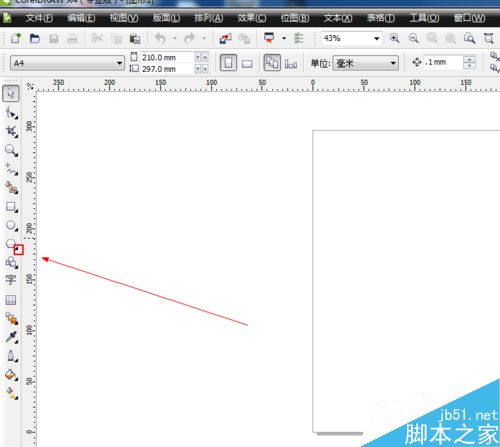The image size is (500, 447).
Task: Click the Cut scissors icon
Action: coord(97,38)
